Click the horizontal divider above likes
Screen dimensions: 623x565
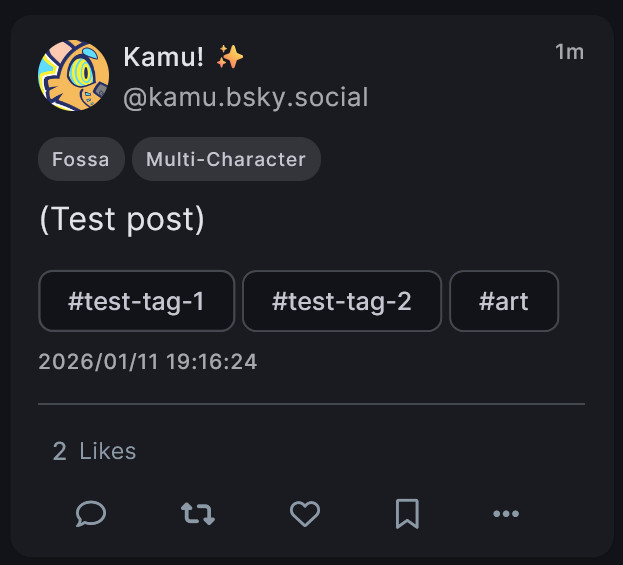tap(311, 404)
